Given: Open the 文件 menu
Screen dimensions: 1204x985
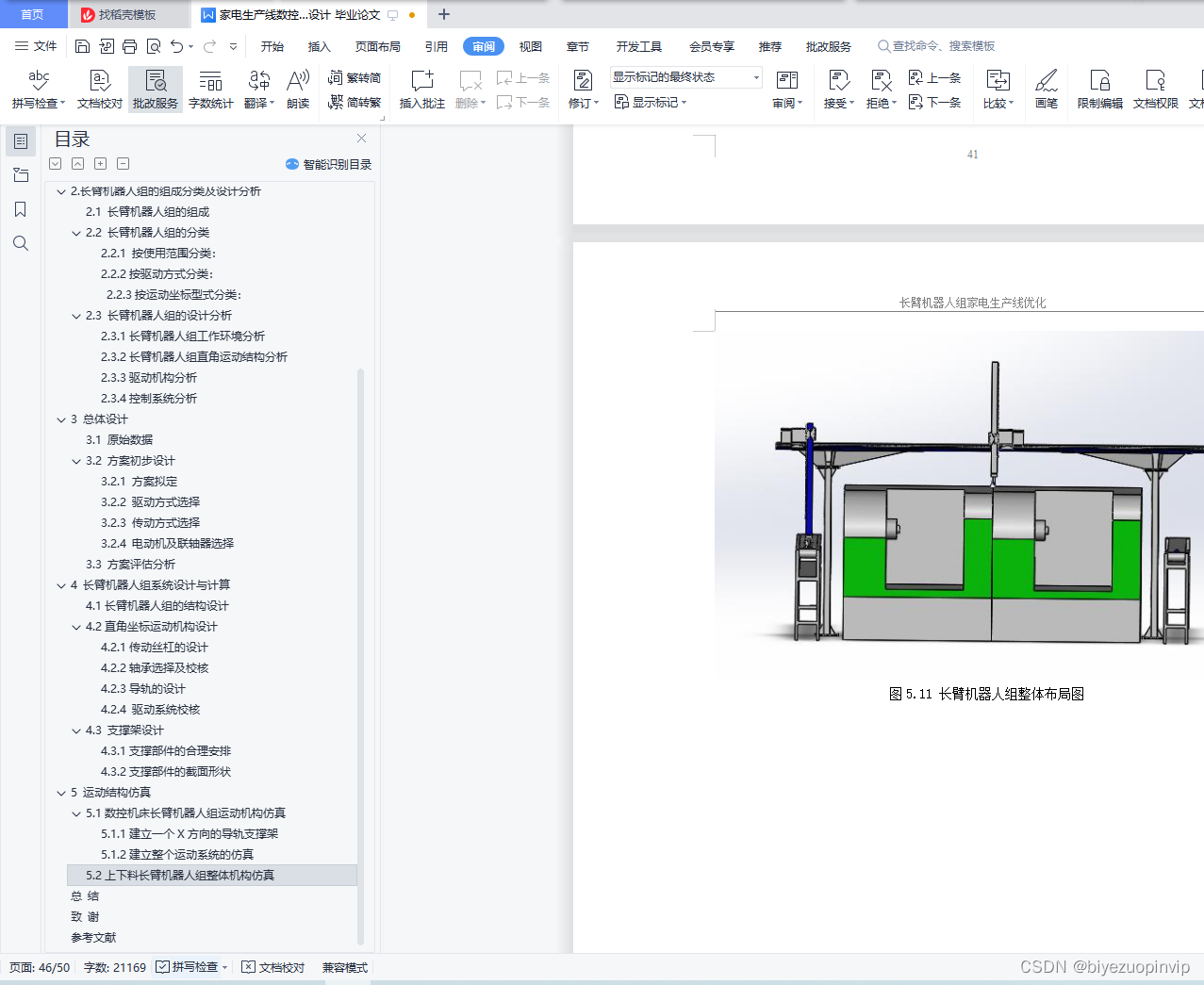Looking at the screenshot, I should coord(36,46).
